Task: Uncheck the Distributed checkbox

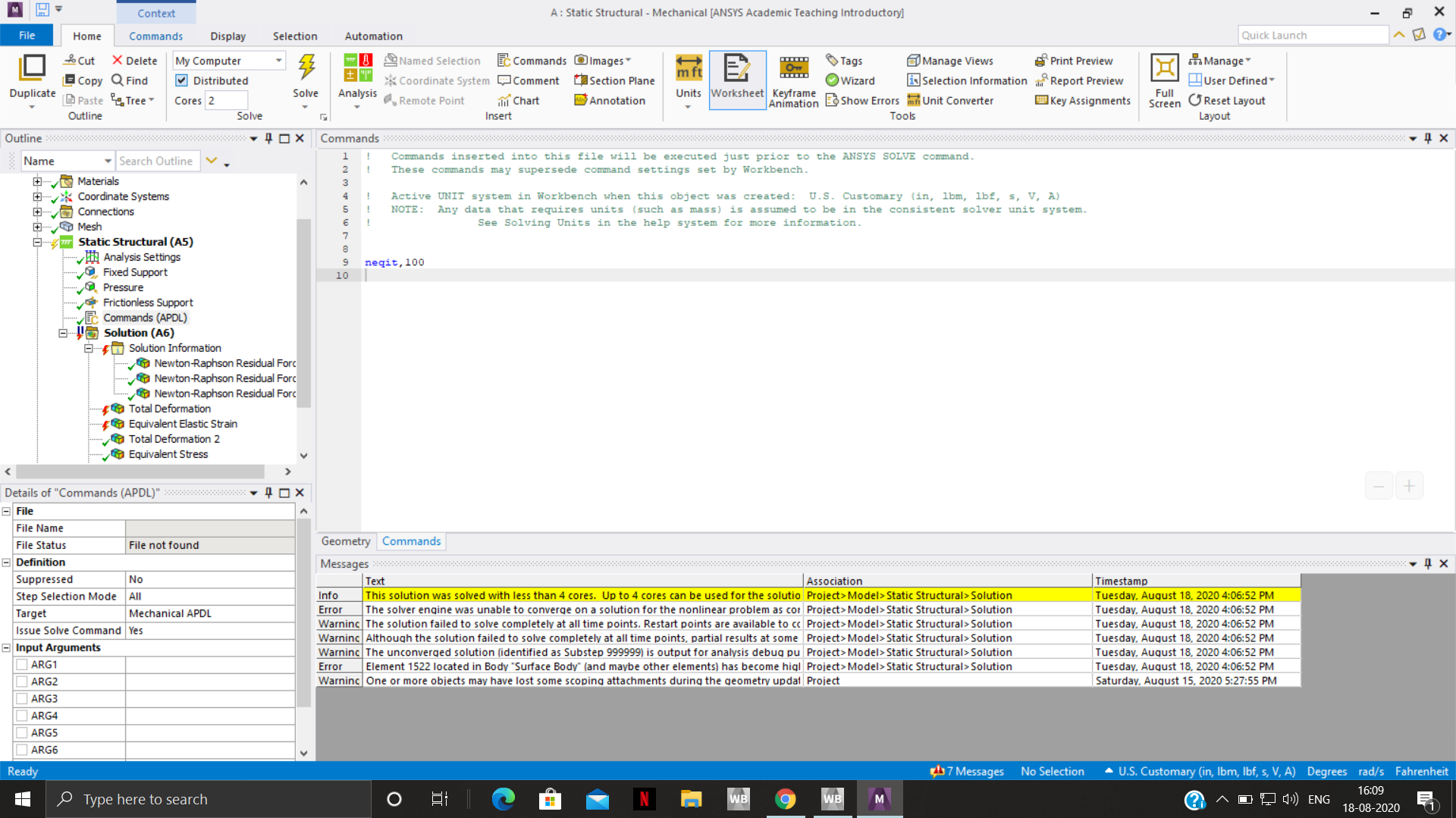Action: click(182, 80)
